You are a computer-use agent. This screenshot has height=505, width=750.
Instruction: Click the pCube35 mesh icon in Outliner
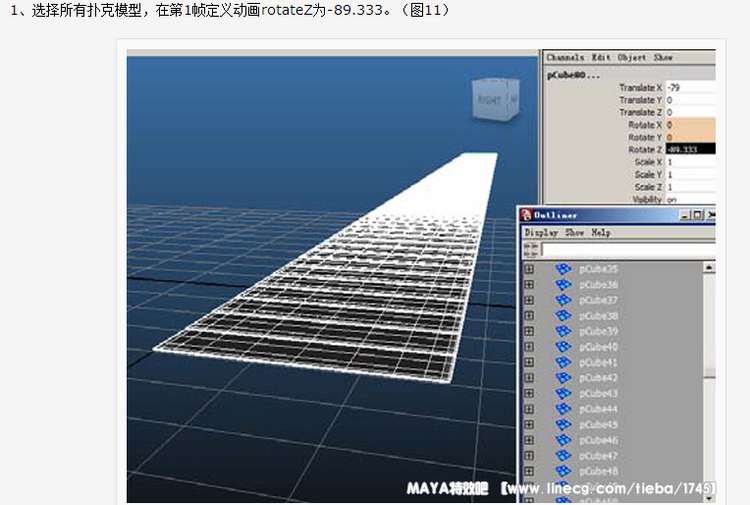tap(563, 269)
